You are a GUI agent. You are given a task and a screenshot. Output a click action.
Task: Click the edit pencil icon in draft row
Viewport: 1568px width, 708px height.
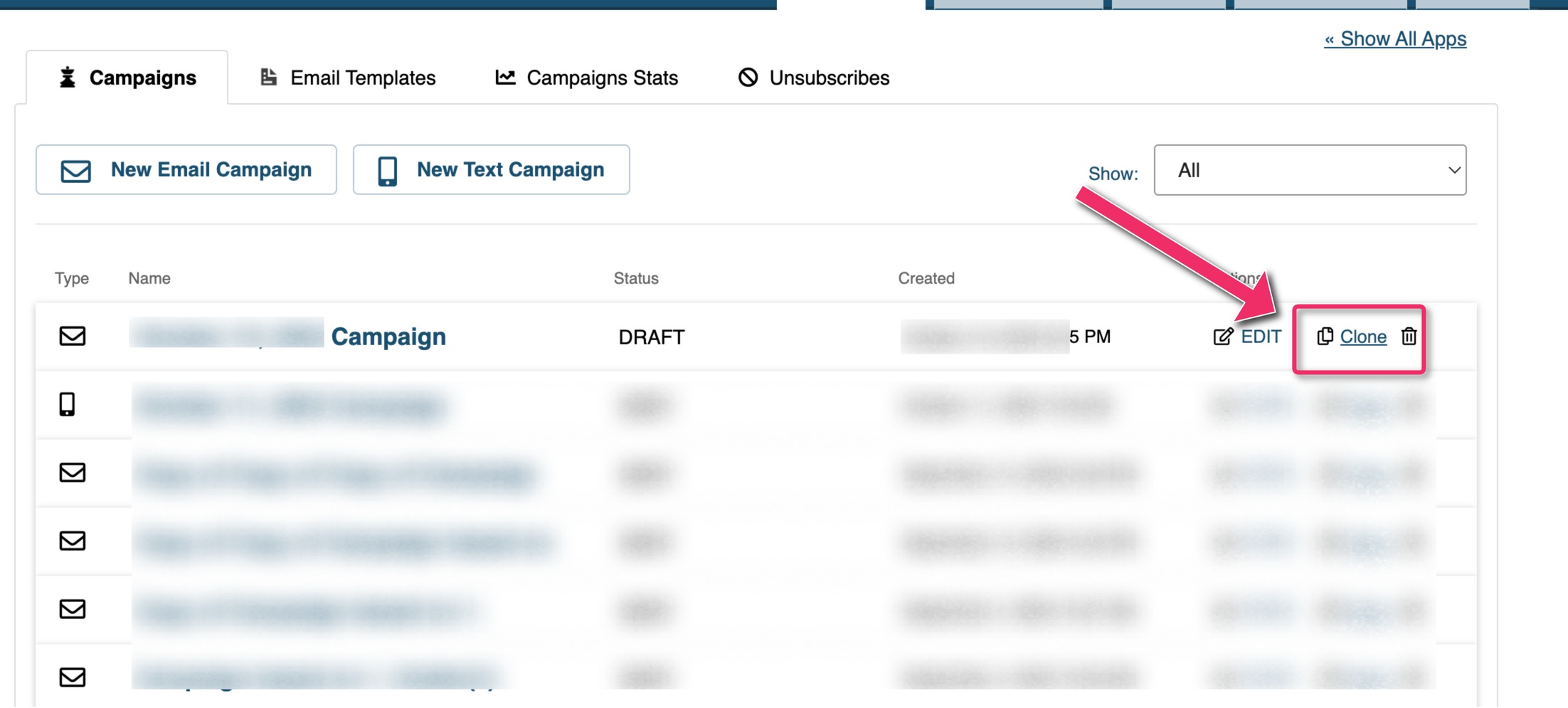1223,337
